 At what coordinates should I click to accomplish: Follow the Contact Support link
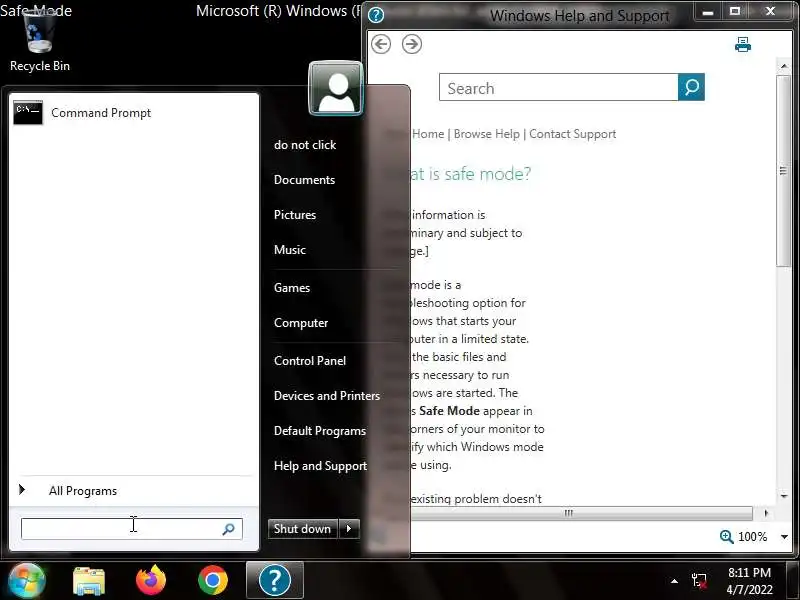pos(572,134)
